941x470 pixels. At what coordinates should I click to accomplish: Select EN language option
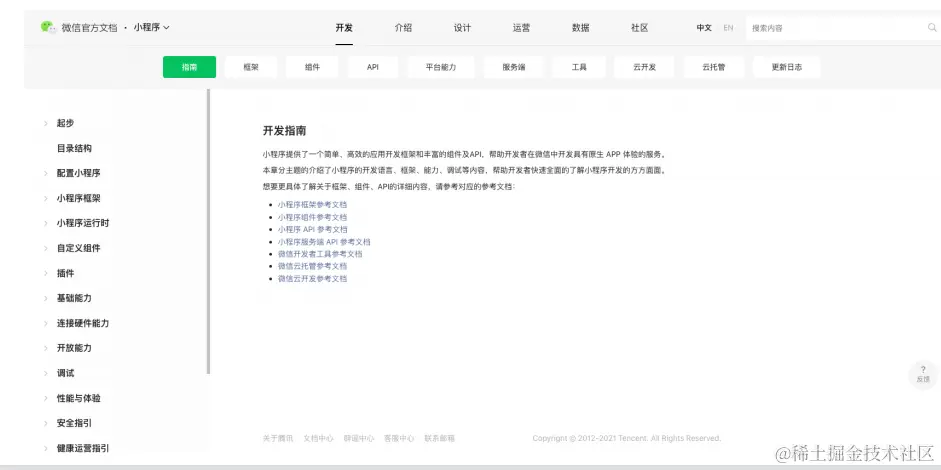[x=728, y=28]
